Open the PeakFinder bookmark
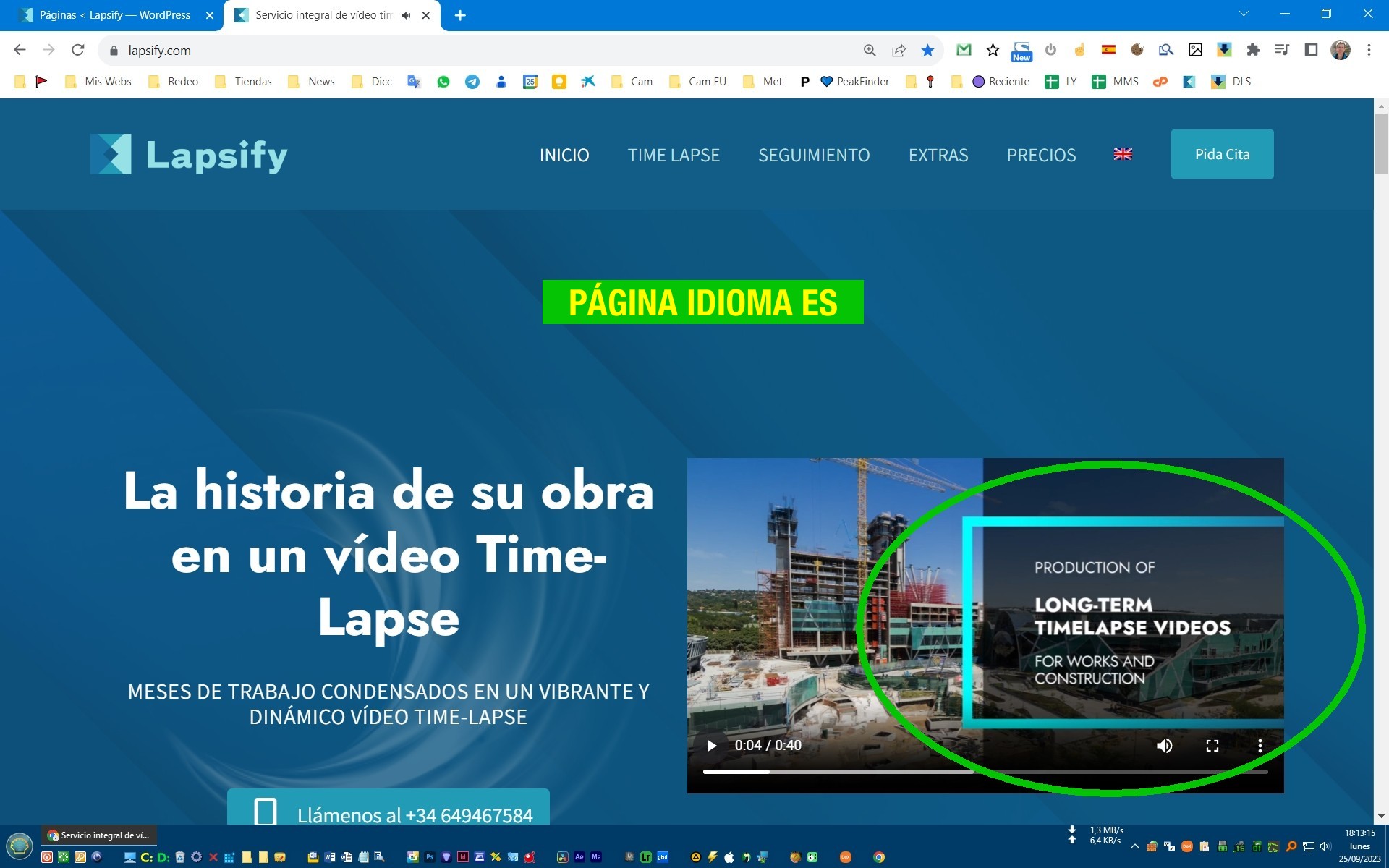The image size is (1389, 868). (x=855, y=82)
